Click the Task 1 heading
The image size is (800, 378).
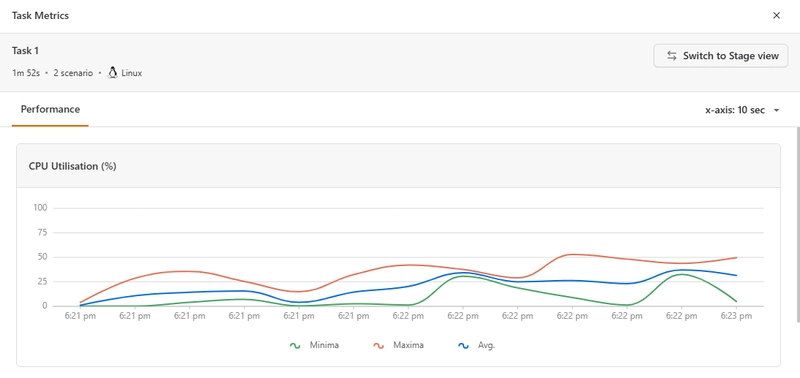25,51
